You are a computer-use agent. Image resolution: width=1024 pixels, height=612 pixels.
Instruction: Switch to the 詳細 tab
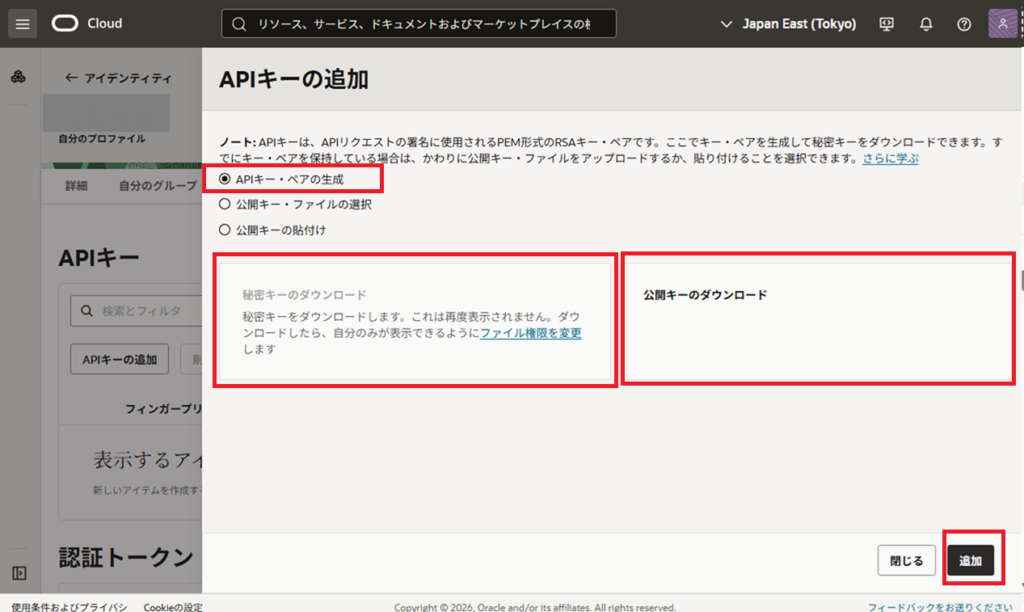pyautogui.click(x=76, y=186)
